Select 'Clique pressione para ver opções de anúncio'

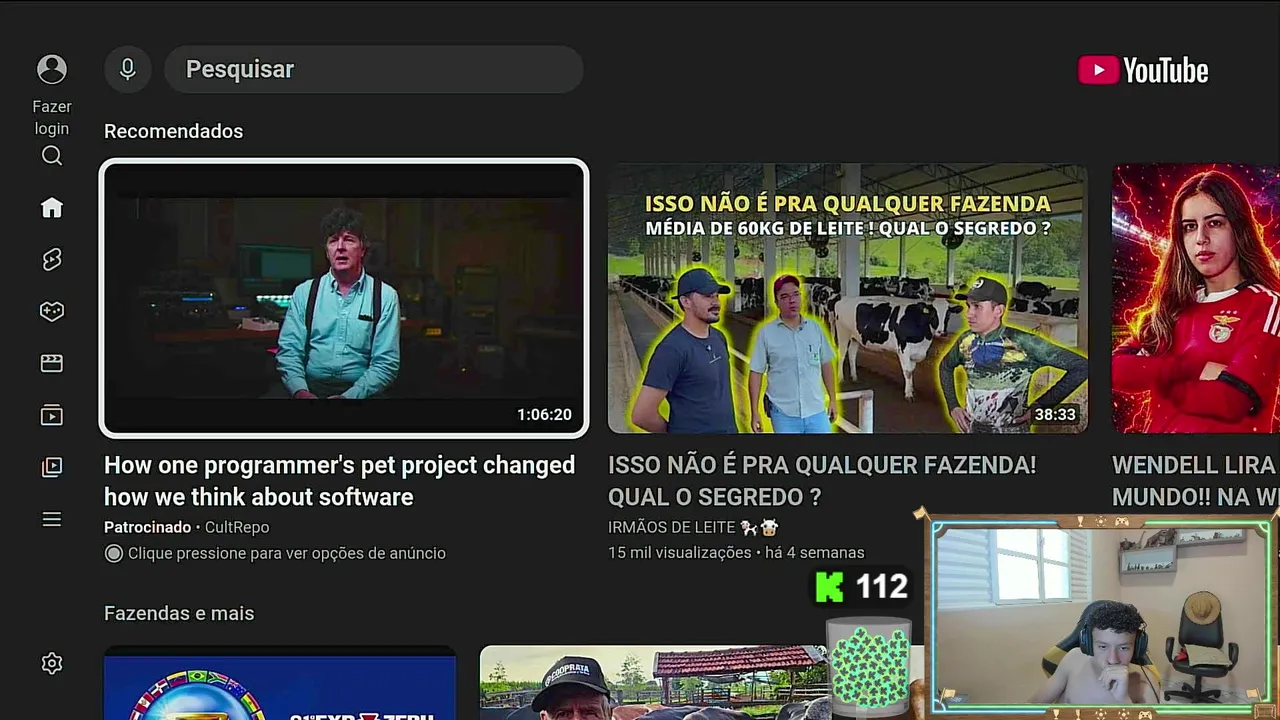(x=275, y=553)
